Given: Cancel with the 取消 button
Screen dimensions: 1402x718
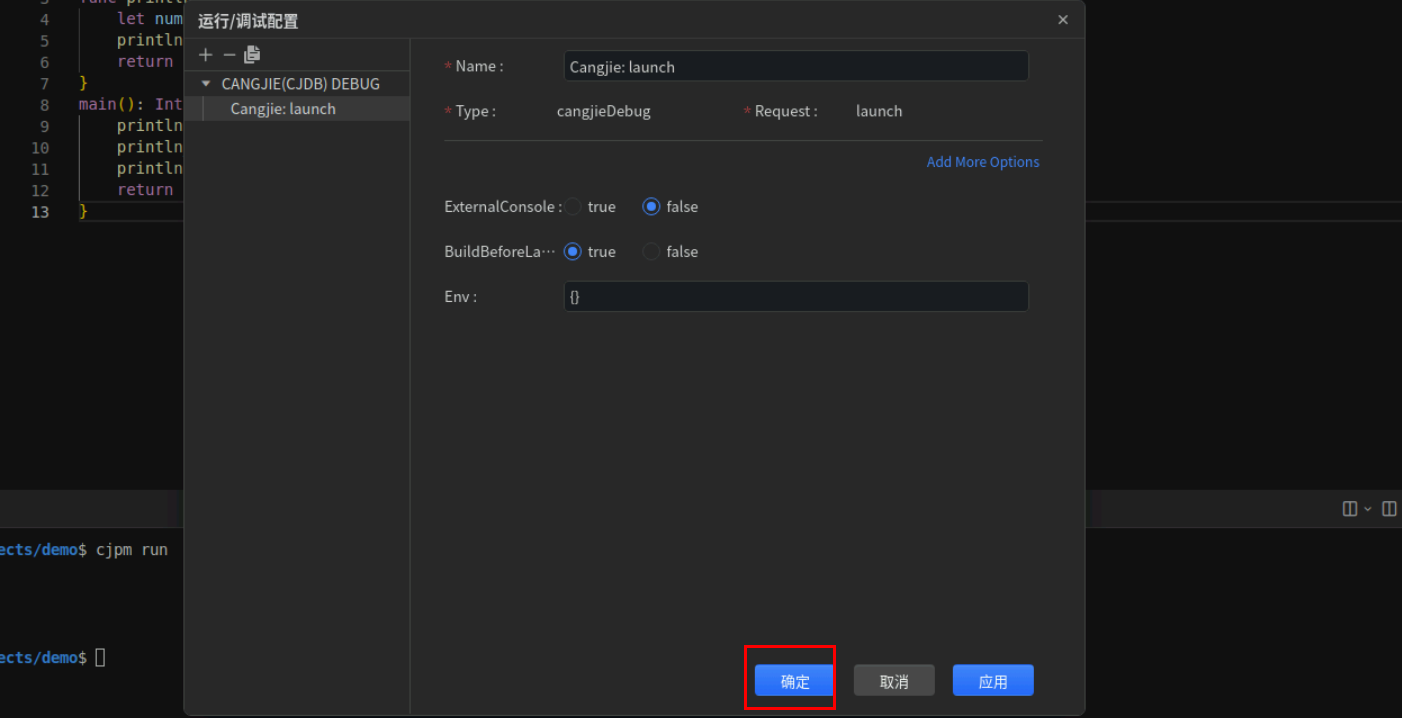Looking at the screenshot, I should (894, 681).
